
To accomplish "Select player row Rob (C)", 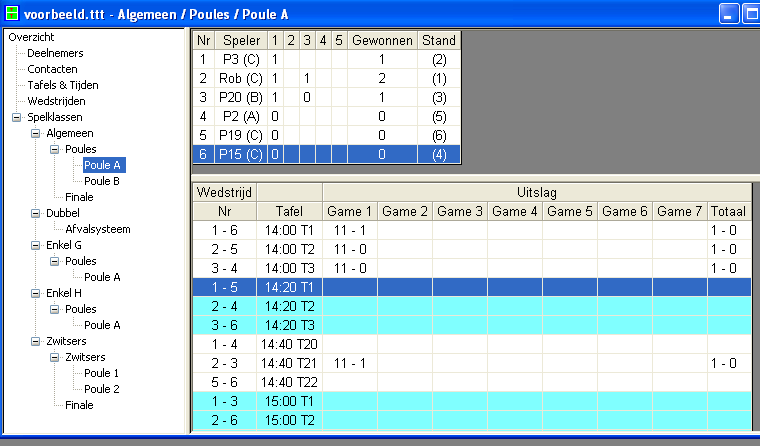I will coord(240,78).
